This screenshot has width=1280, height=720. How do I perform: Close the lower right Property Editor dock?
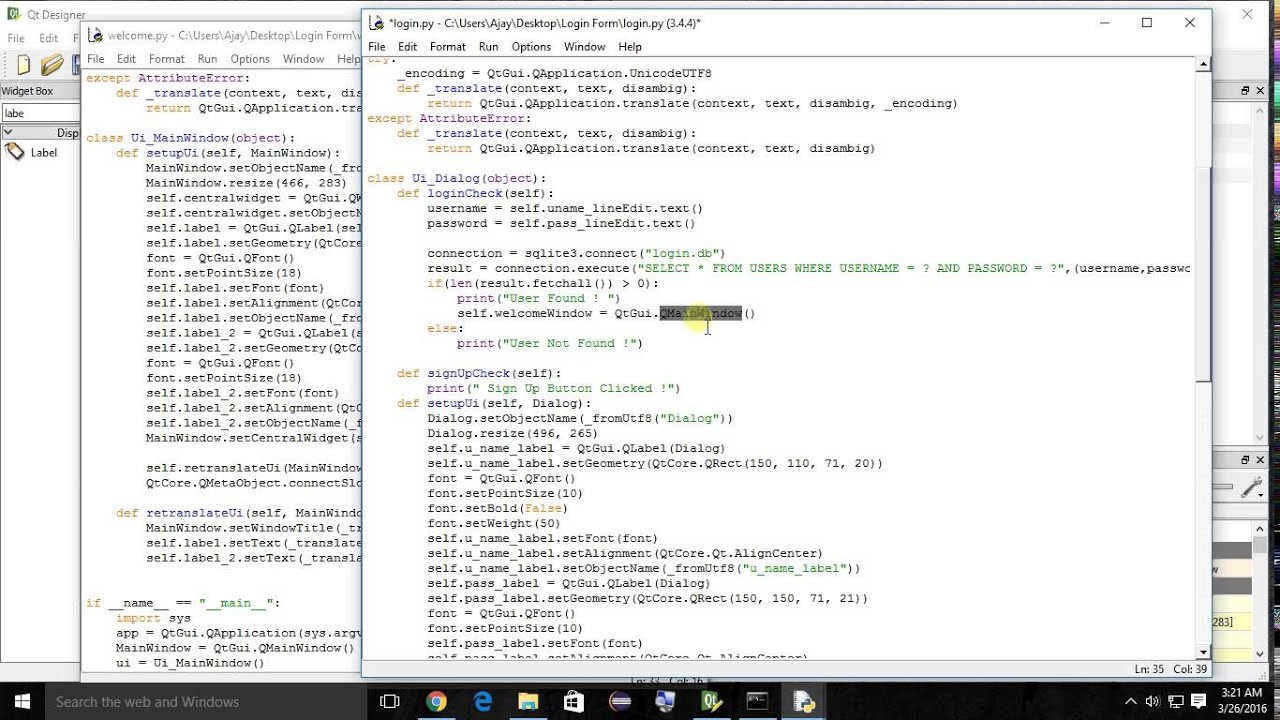point(1260,460)
